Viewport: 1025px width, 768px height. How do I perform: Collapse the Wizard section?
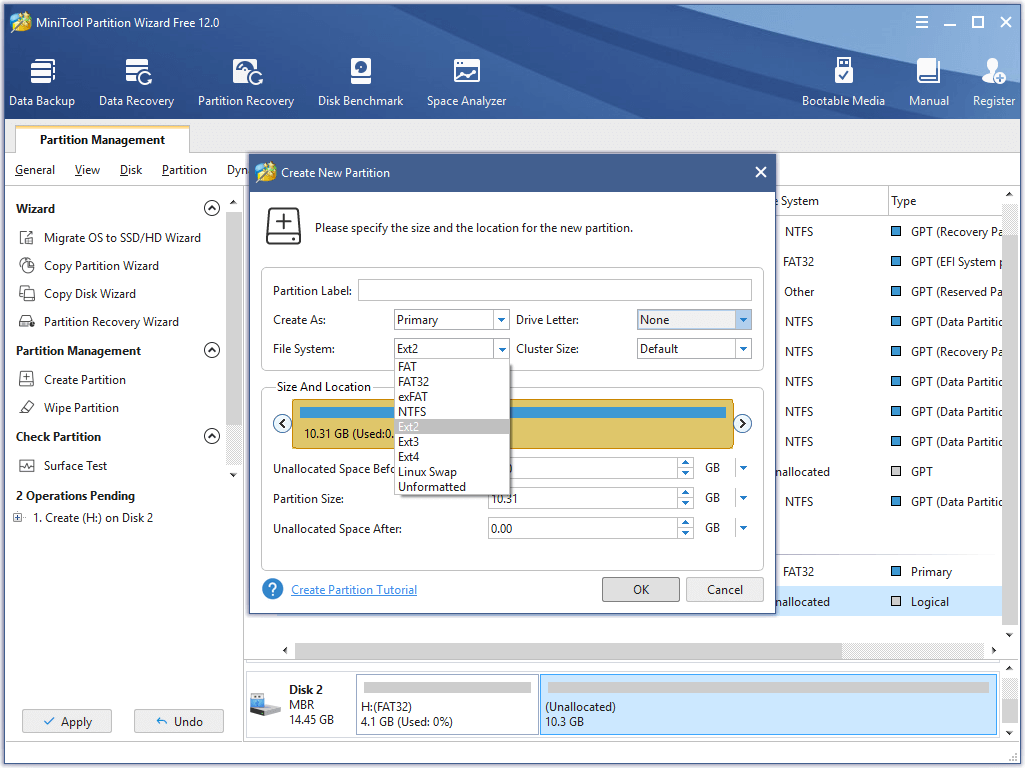click(x=212, y=209)
